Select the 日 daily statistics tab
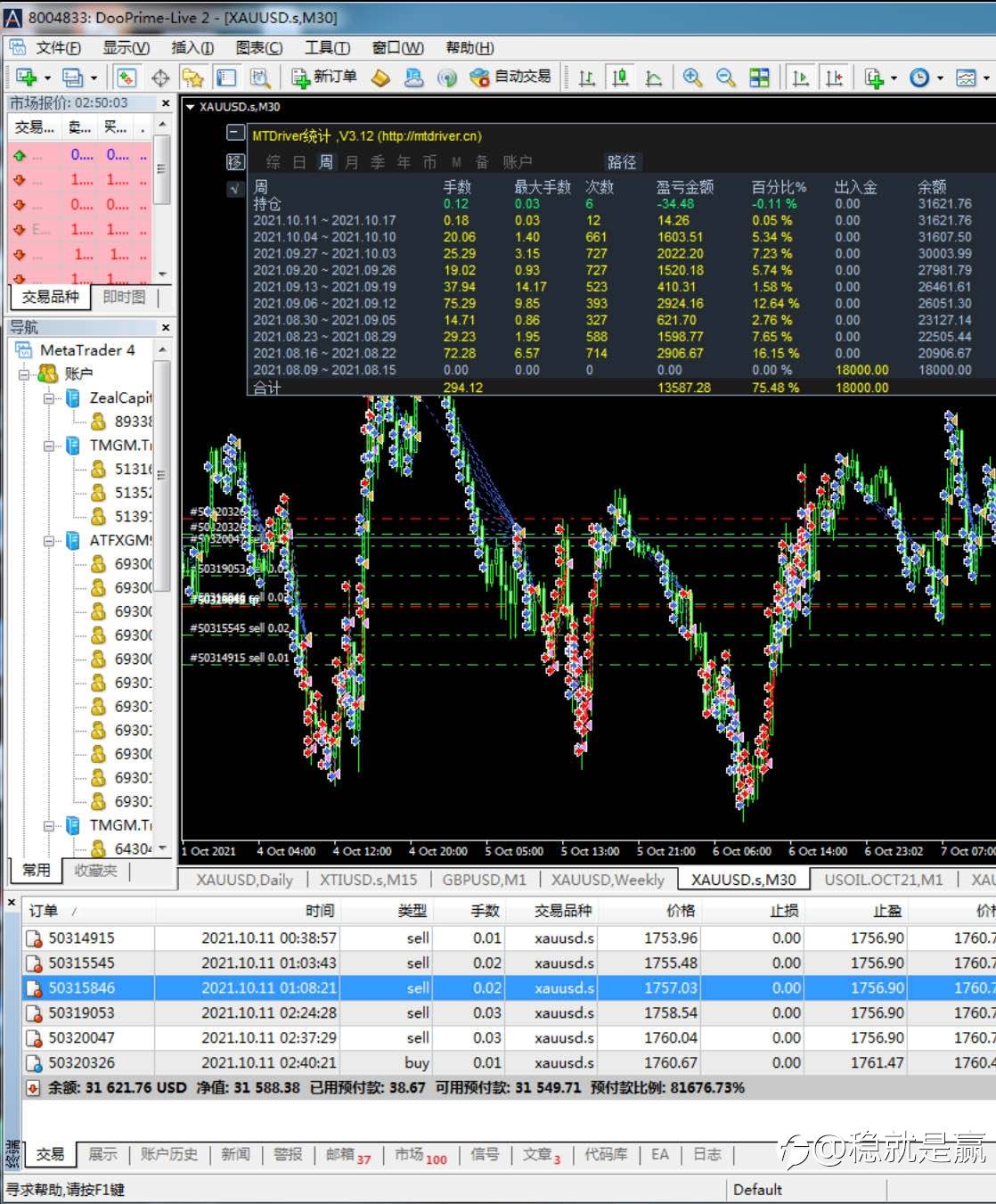 pyautogui.click(x=299, y=162)
